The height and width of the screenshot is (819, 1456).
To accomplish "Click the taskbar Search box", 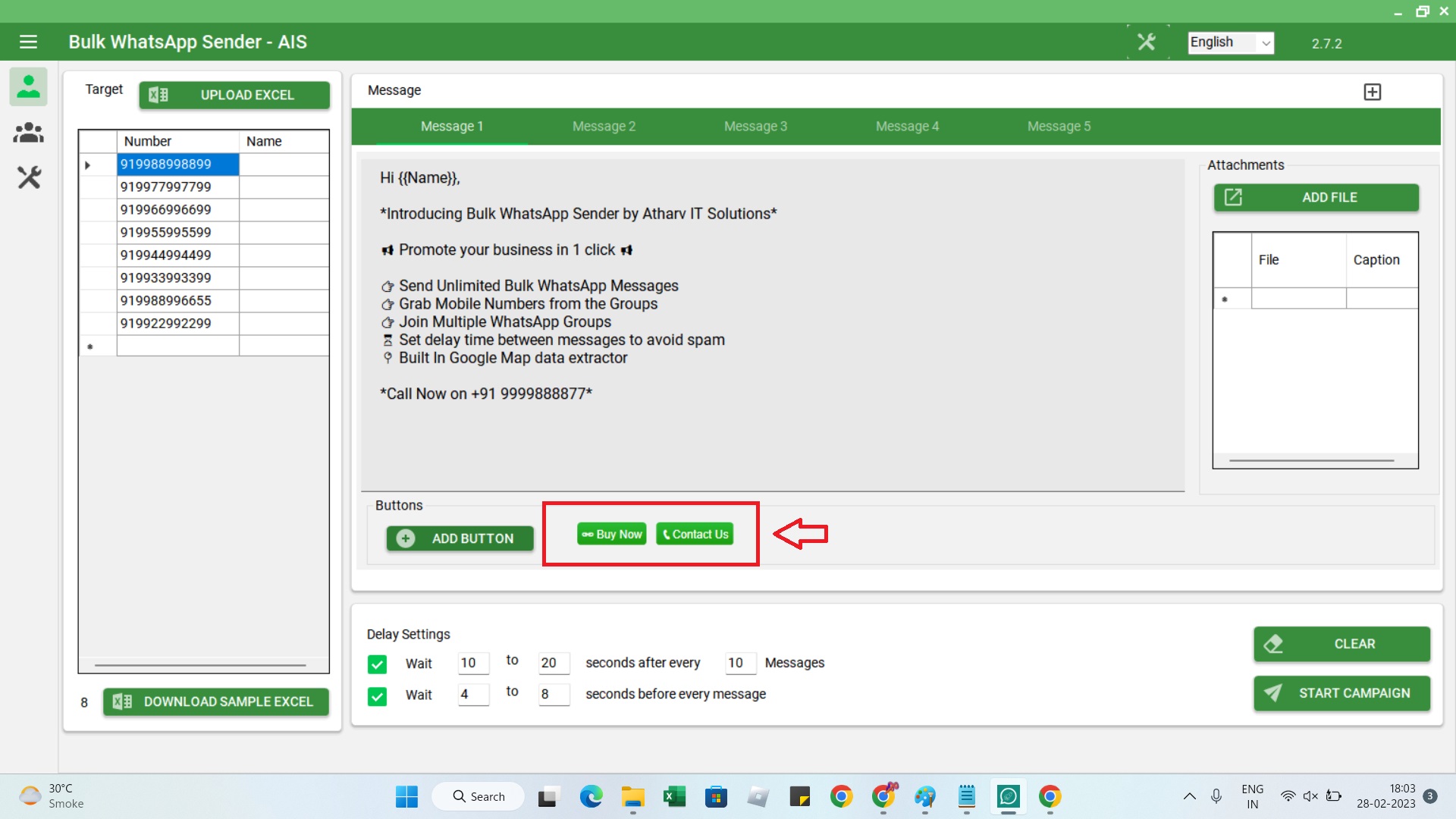I will tap(478, 796).
